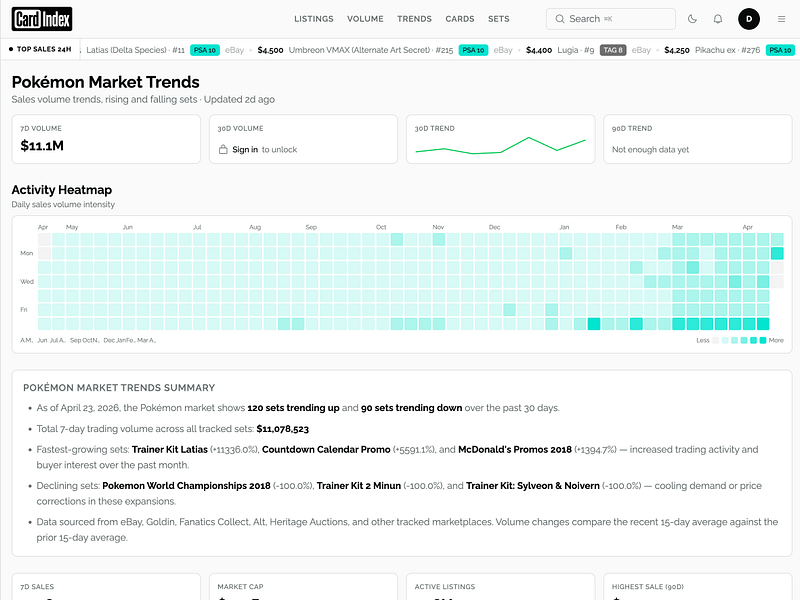Click Pokemon World Championships 2018 set name
Image resolution: width=800 pixels, height=600 pixels.
coord(186,486)
